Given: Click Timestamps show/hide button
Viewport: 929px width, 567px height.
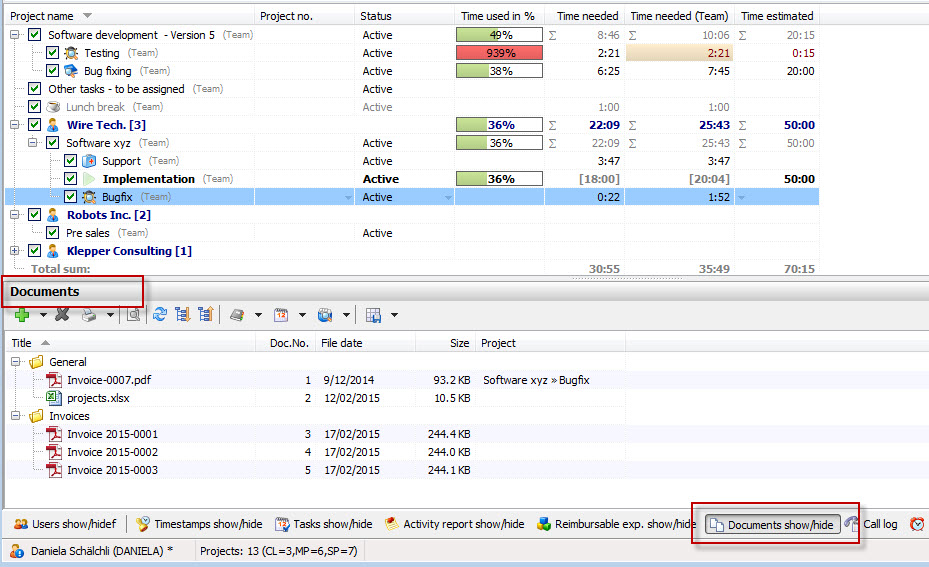Looking at the screenshot, I should click(x=198, y=524).
